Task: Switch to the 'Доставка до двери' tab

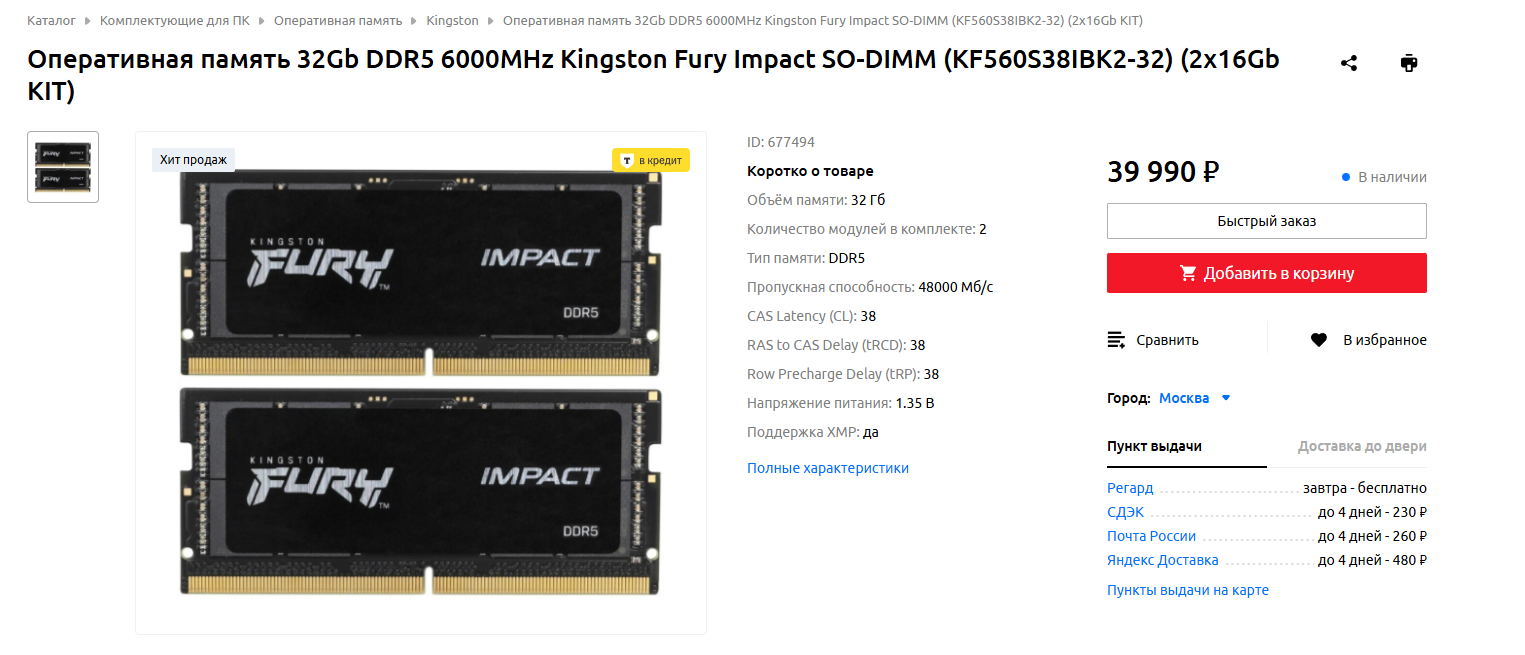Action: [1362, 447]
